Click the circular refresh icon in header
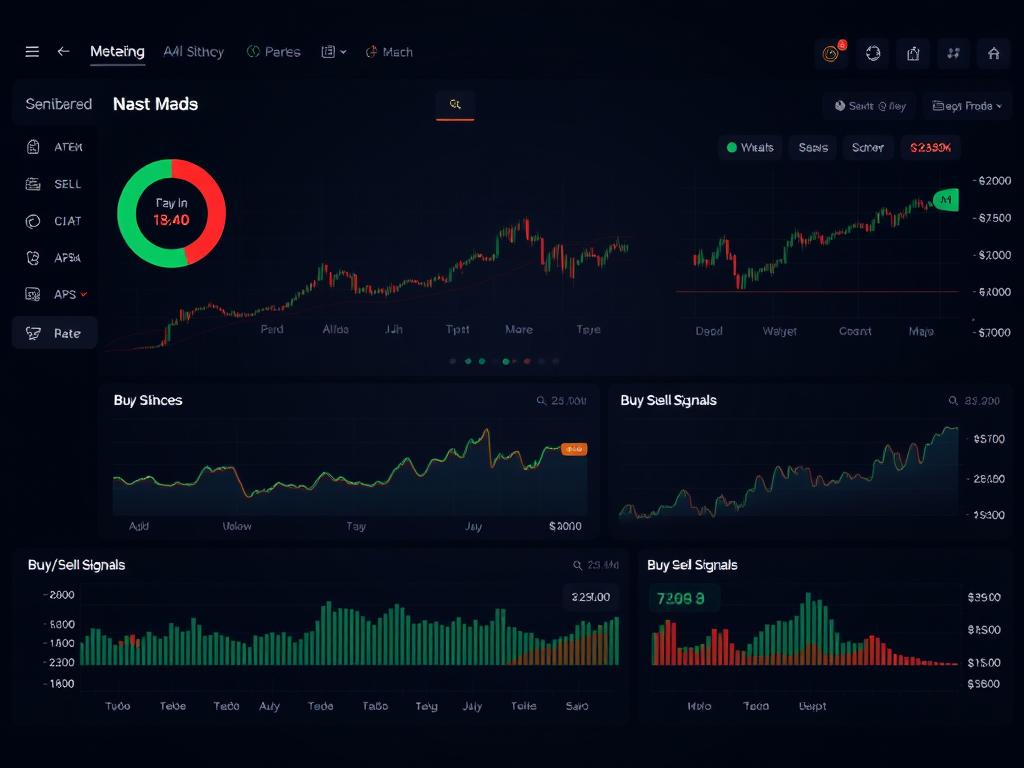 (873, 54)
